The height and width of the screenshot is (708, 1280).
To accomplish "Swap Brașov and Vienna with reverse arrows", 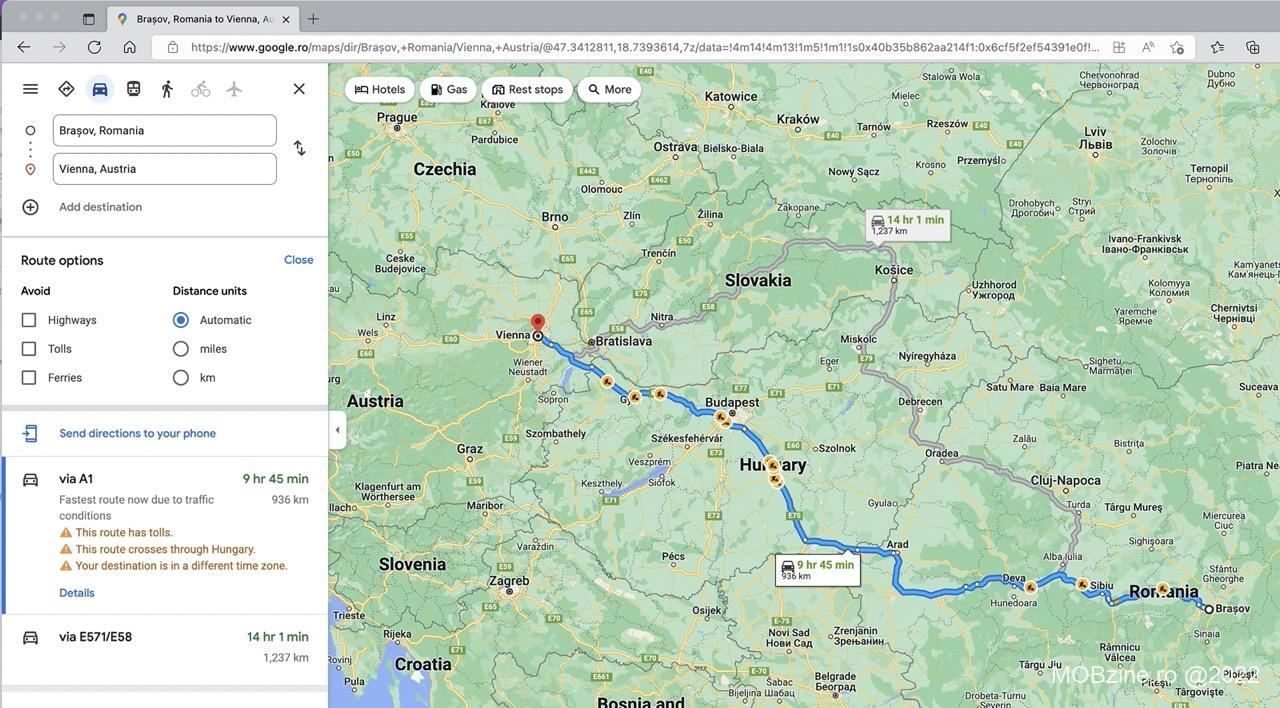I will pyautogui.click(x=298, y=147).
